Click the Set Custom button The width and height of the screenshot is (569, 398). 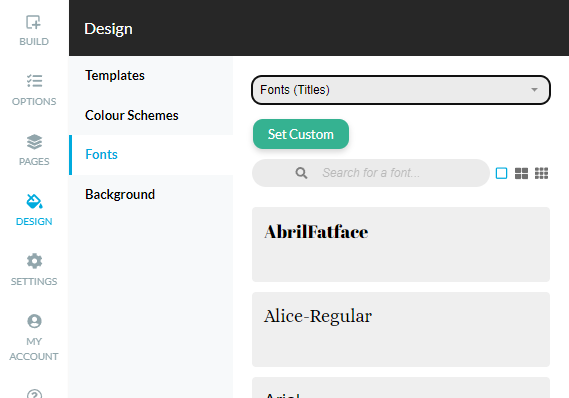click(301, 134)
